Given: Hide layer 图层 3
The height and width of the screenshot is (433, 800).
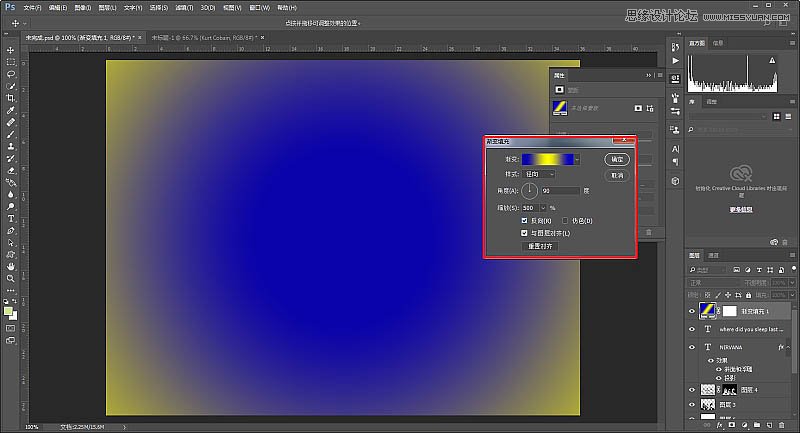Looking at the screenshot, I should [692, 404].
